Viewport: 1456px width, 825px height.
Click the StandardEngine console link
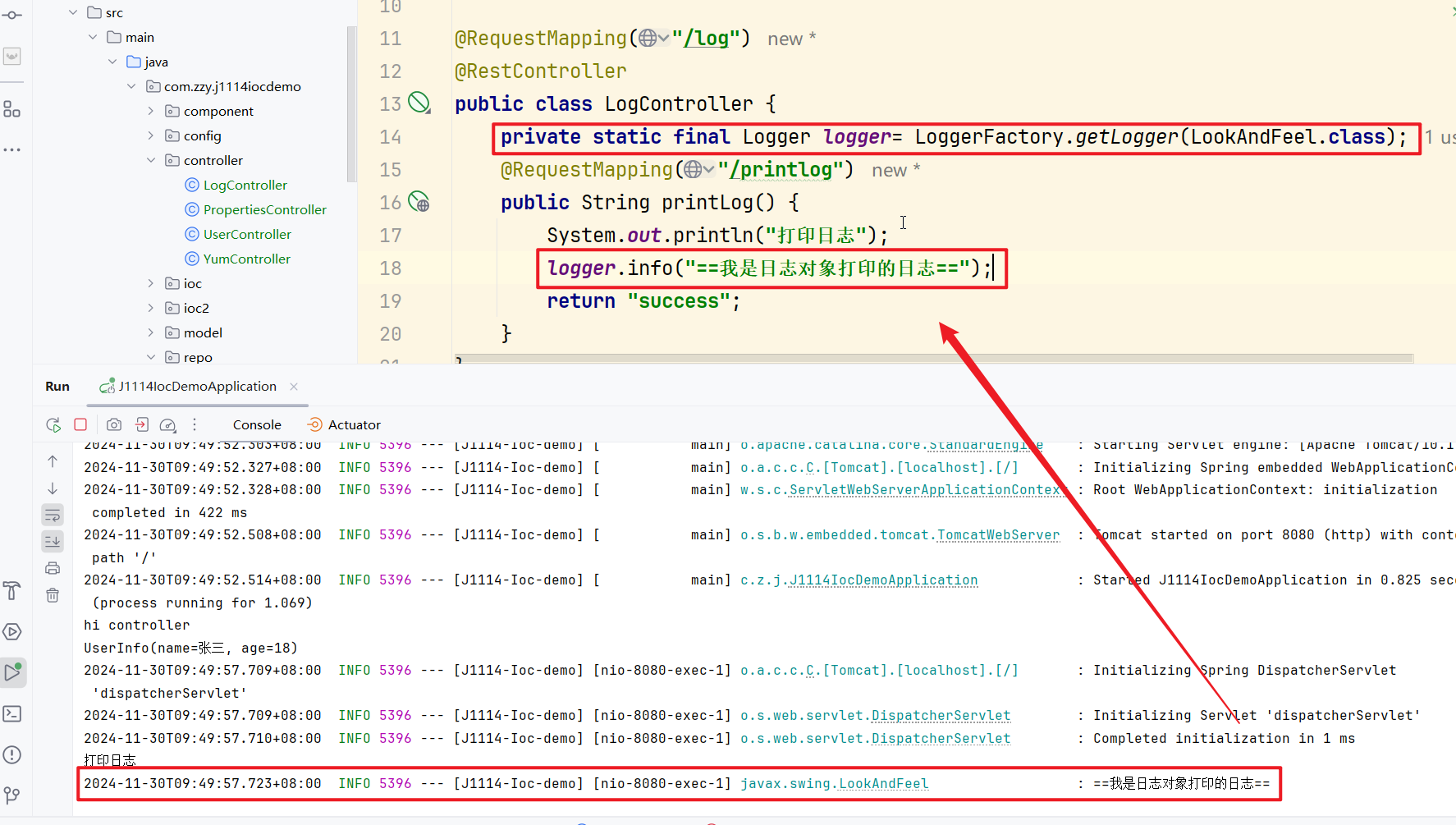[986, 445]
